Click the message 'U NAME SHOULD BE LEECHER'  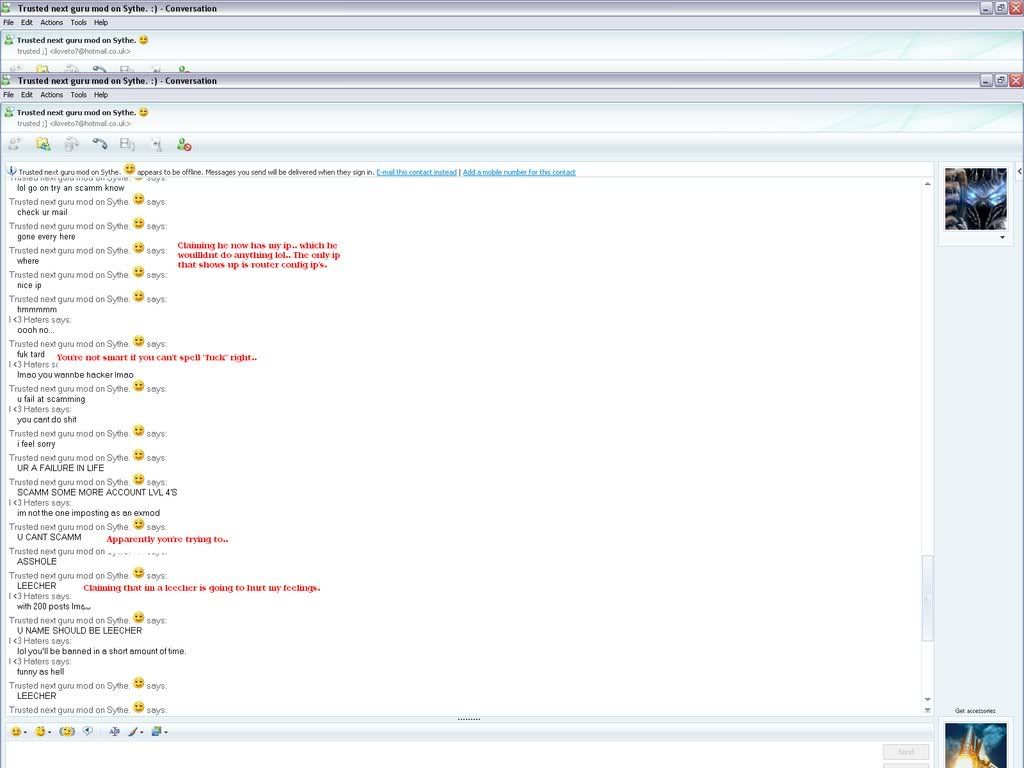80,631
